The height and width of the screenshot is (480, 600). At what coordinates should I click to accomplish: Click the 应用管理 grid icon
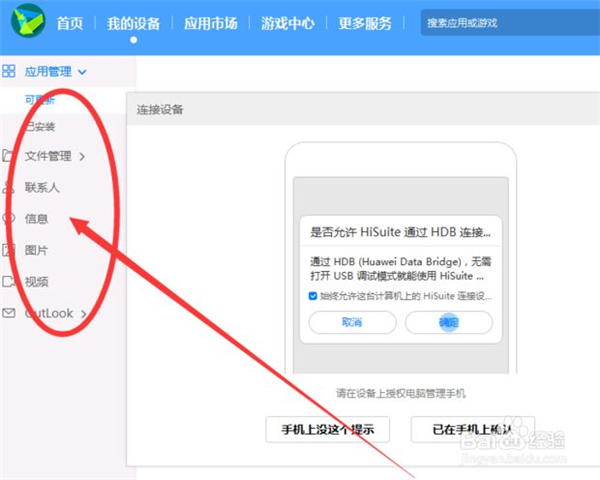point(8,71)
